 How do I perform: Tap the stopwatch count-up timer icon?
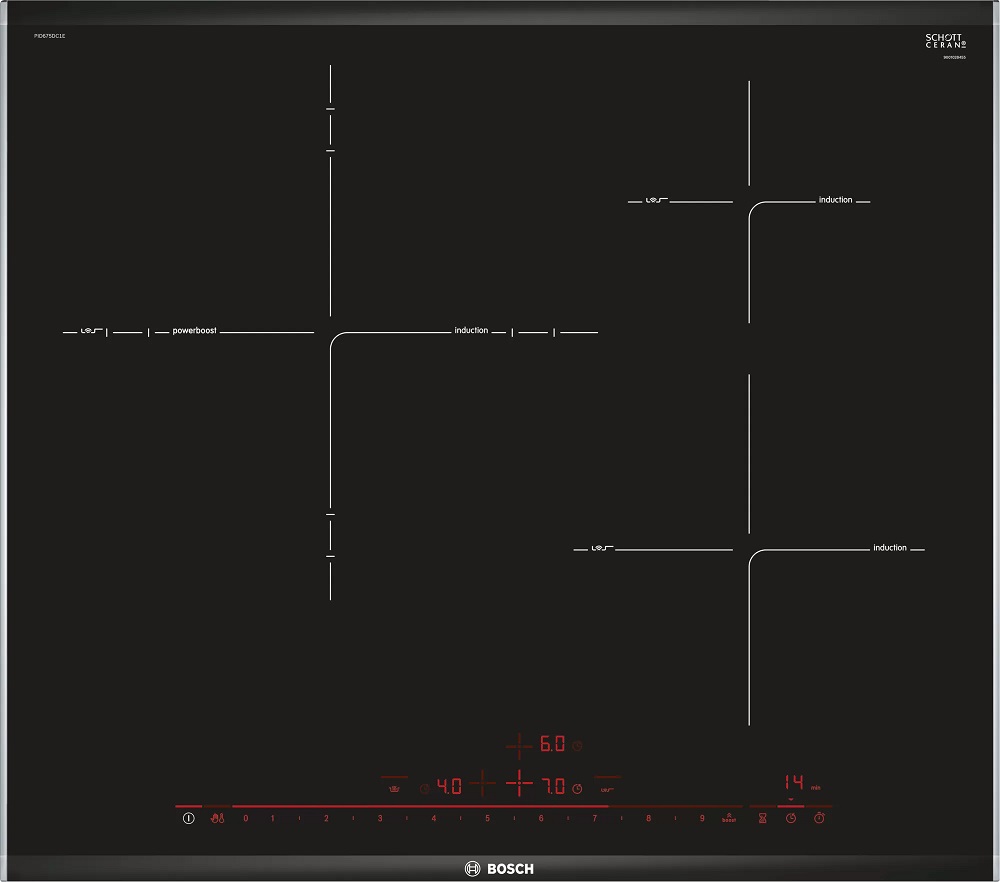click(x=820, y=819)
